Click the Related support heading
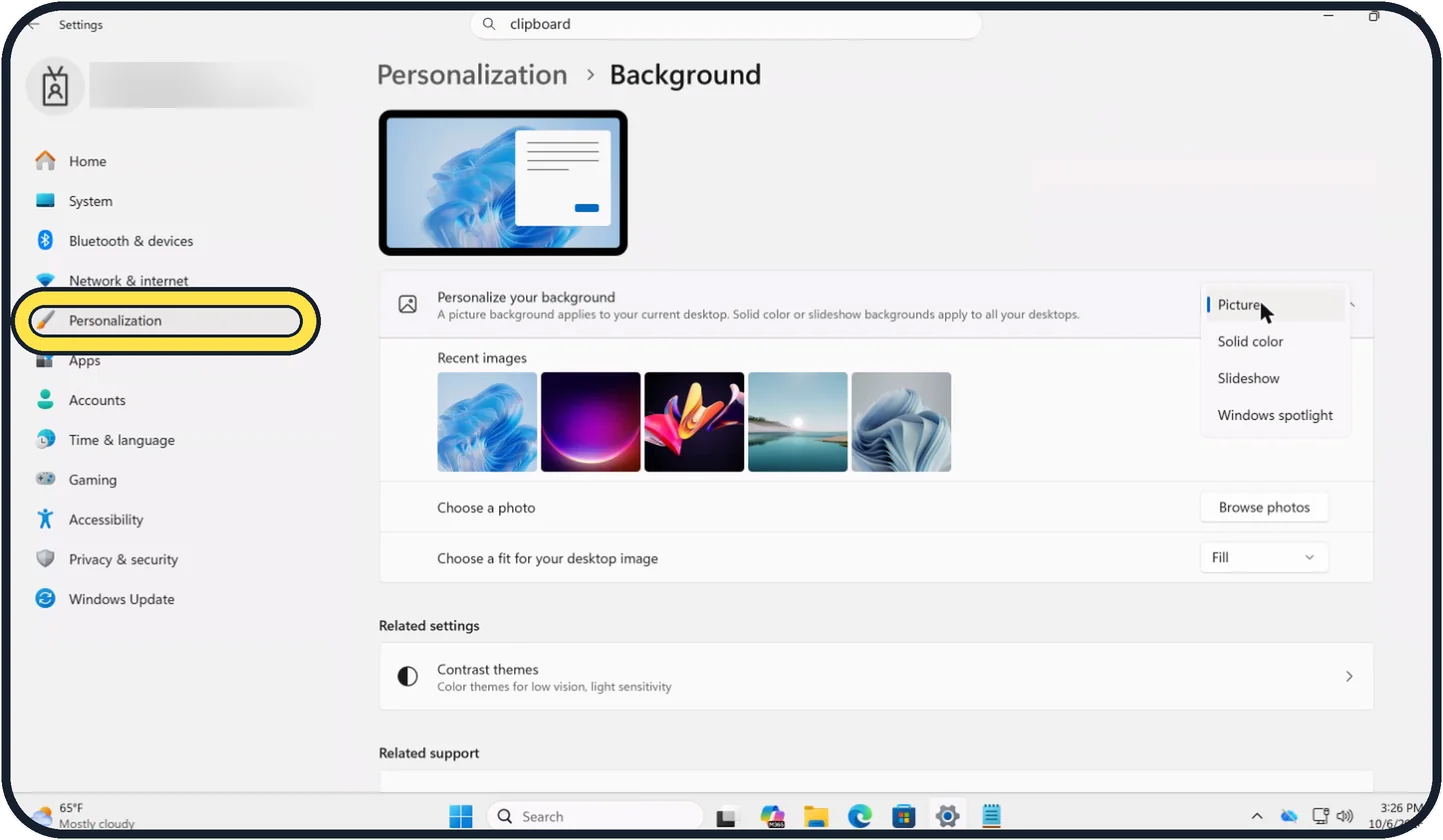The width and height of the screenshot is (1443, 840). 429,753
